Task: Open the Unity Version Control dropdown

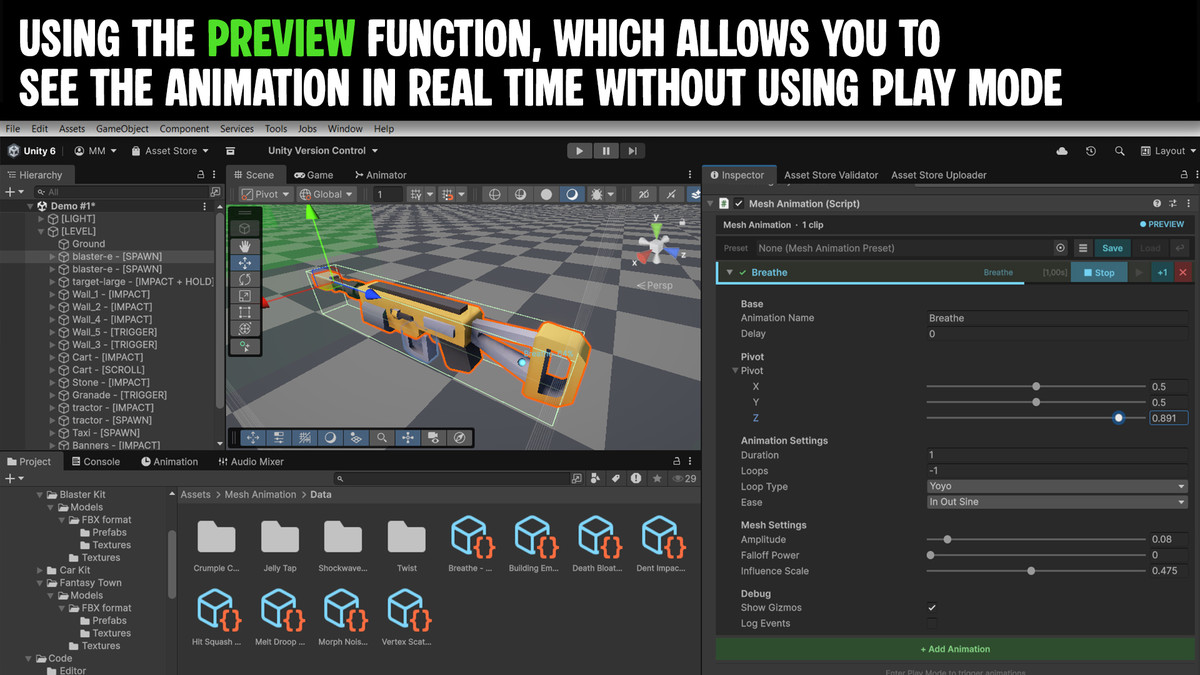Action: tap(323, 151)
